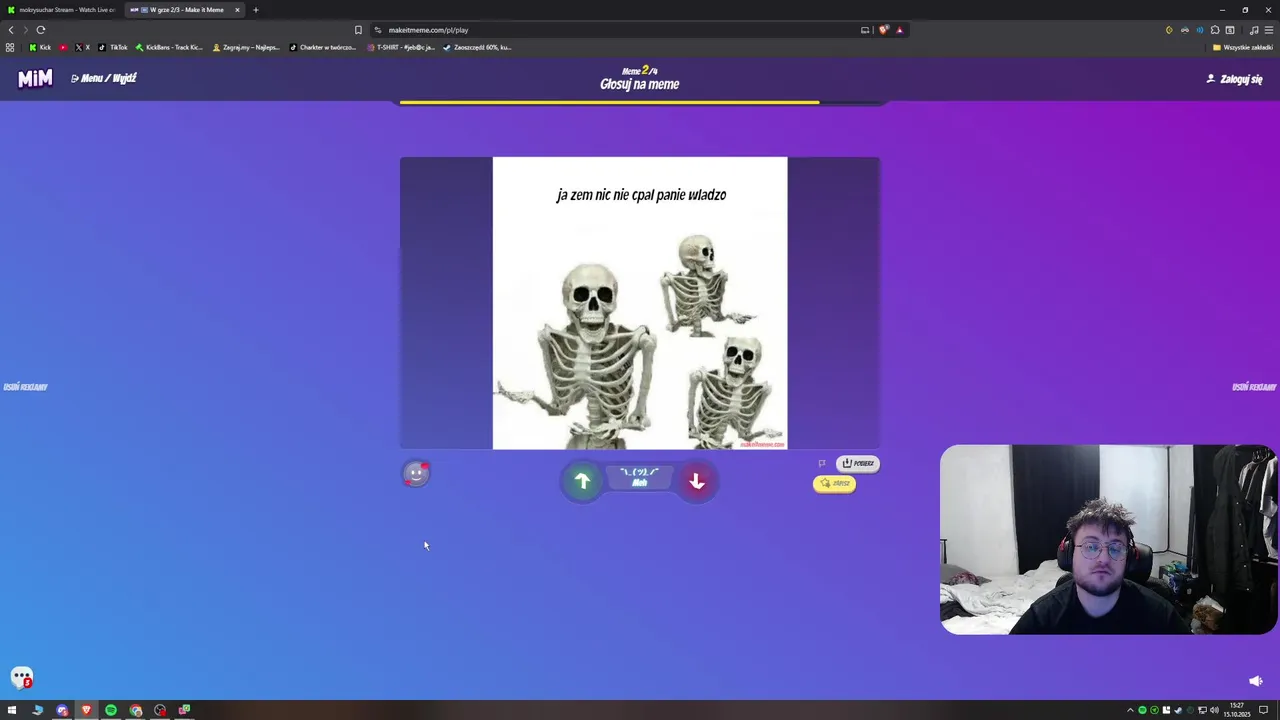Click Zaloguj się to log in
The image size is (1280, 720).
pyautogui.click(x=1235, y=79)
